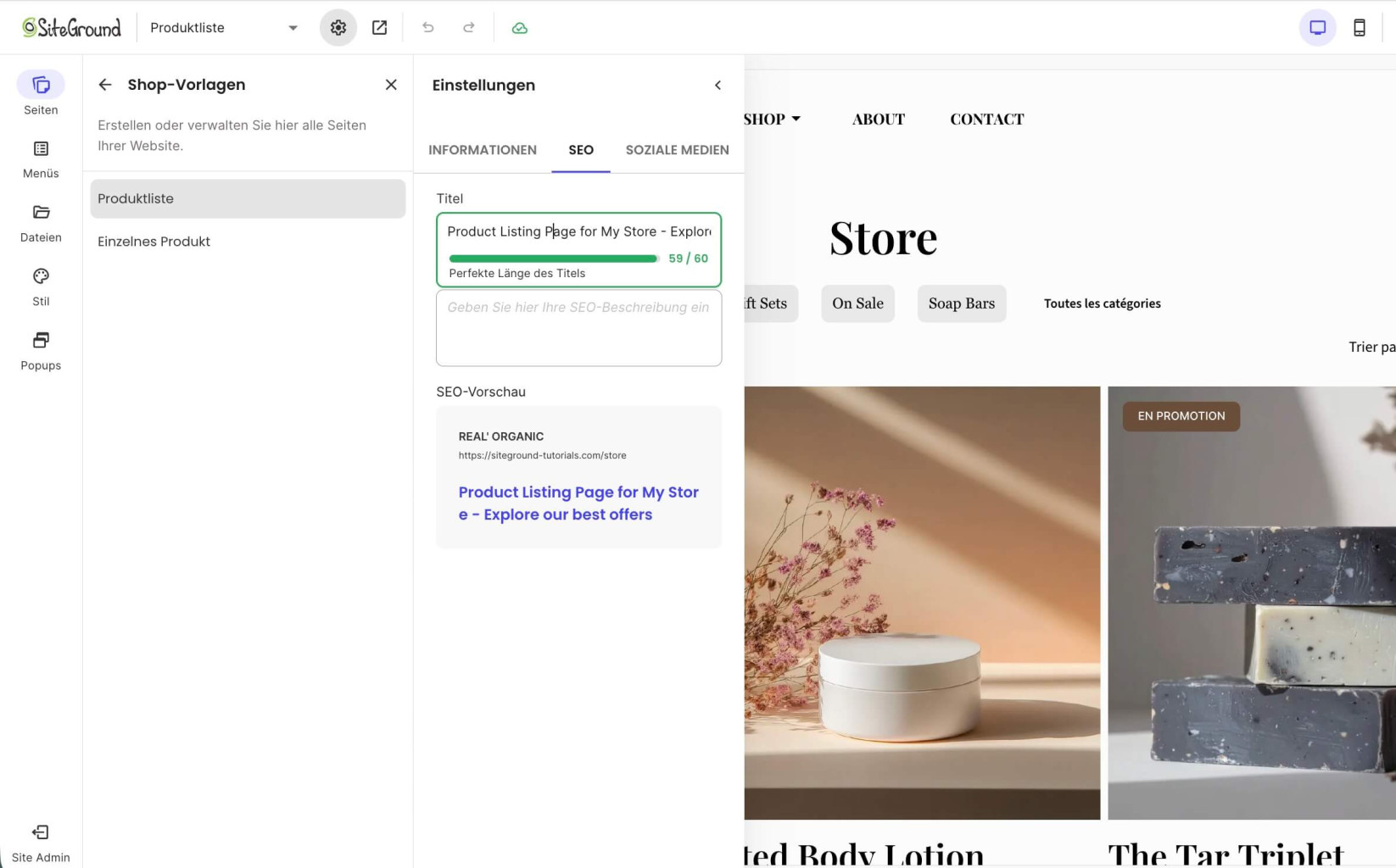Switch to the SOZIALE MEDIEN tab
Screen dimensions: 1396x868
pos(678,150)
